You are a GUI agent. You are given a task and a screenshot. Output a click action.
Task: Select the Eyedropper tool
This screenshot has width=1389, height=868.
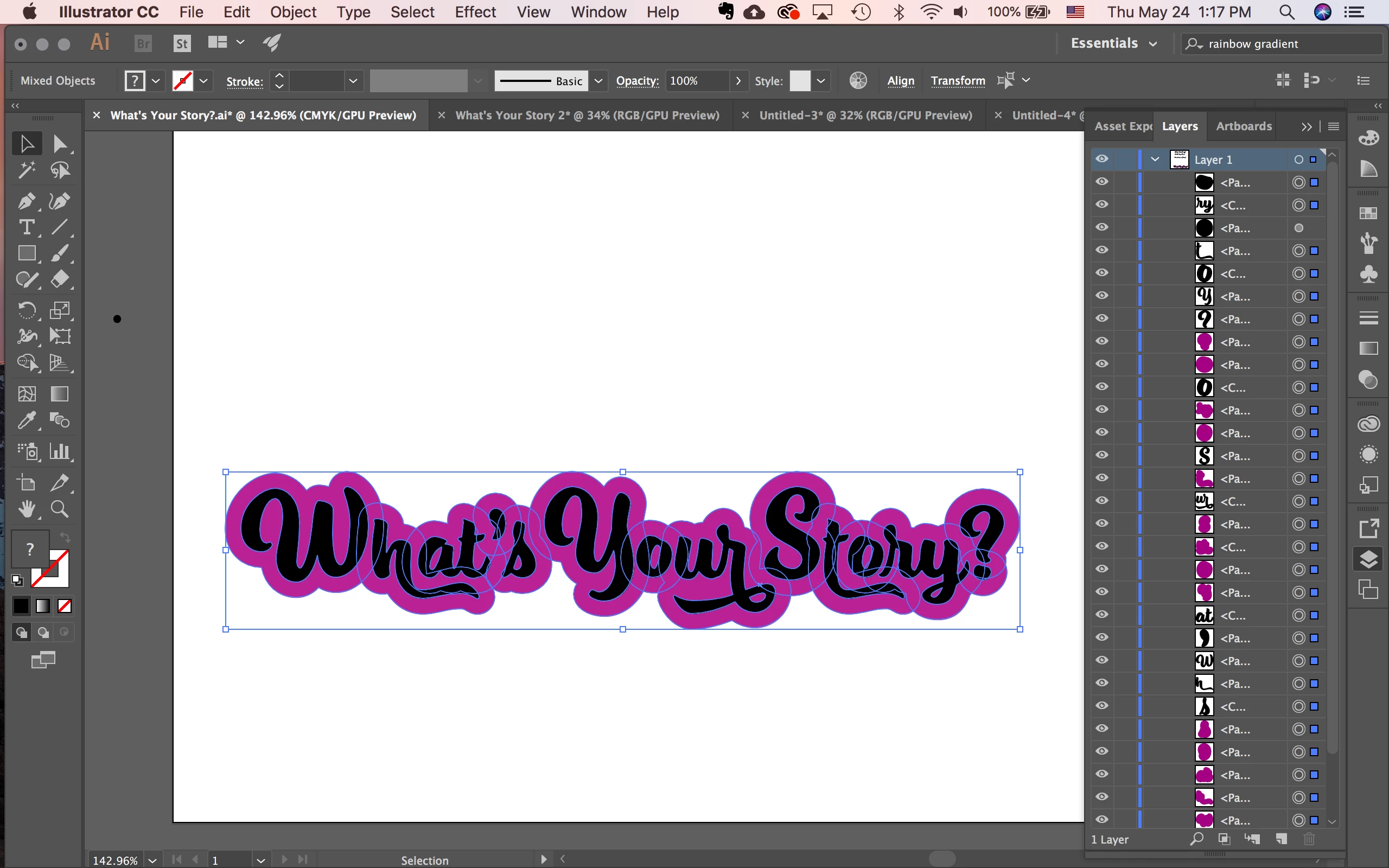coord(27,420)
